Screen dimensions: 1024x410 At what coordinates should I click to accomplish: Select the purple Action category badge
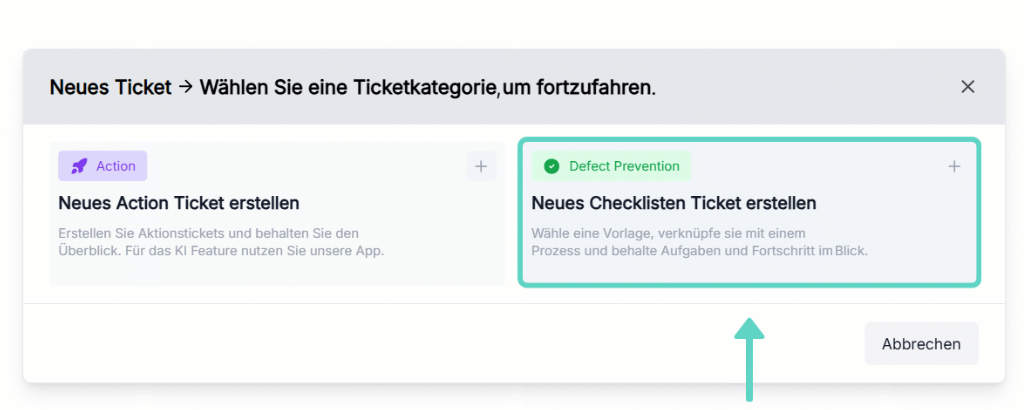[103, 166]
